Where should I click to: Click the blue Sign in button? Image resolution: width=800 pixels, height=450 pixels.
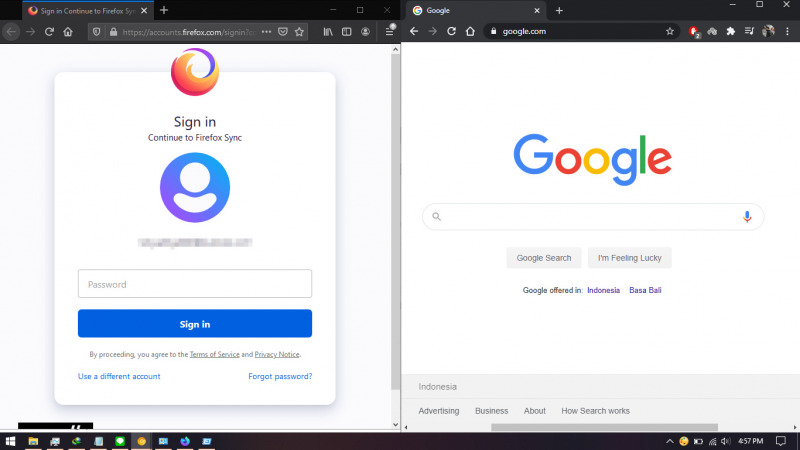click(195, 323)
